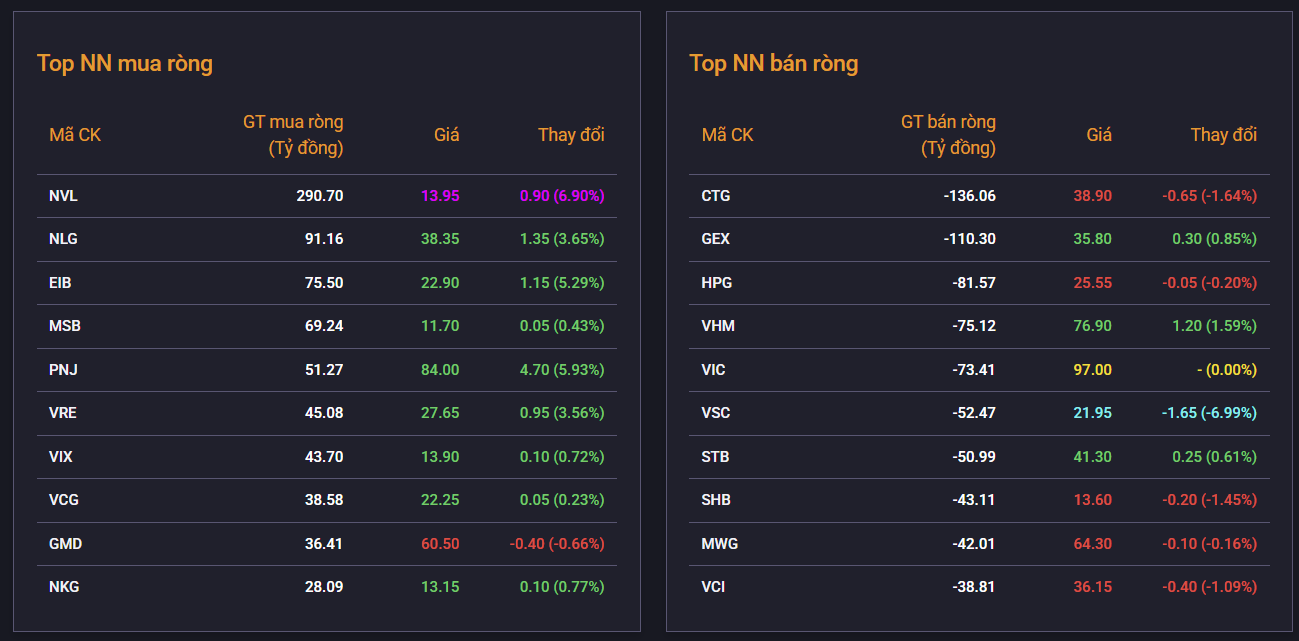The image size is (1299, 641).
Task: Click SHB change -0.20 (-1.45%)
Action: click(1210, 500)
